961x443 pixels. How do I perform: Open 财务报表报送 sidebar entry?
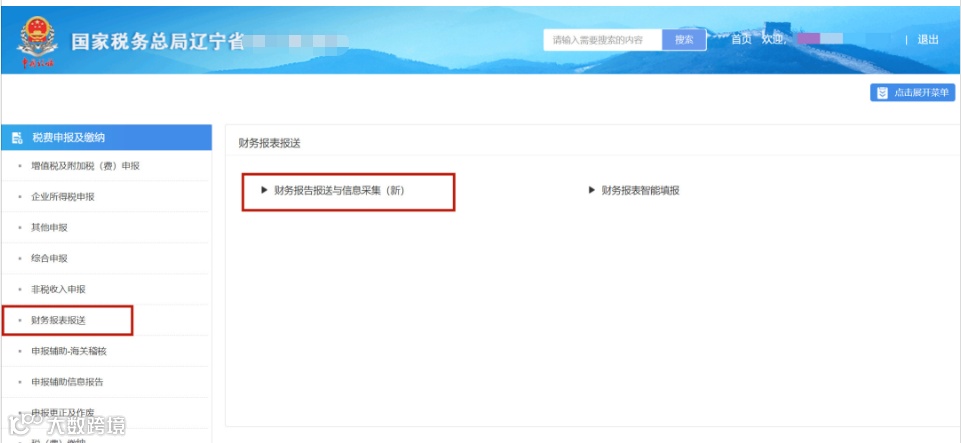point(58,320)
